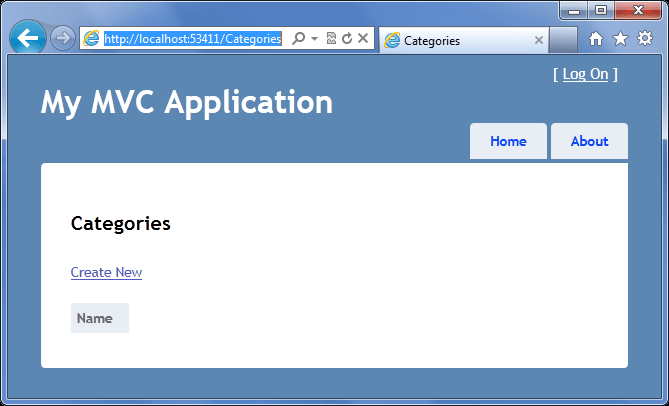Close the Internet Explorer window
The image size is (669, 406).
638,10
